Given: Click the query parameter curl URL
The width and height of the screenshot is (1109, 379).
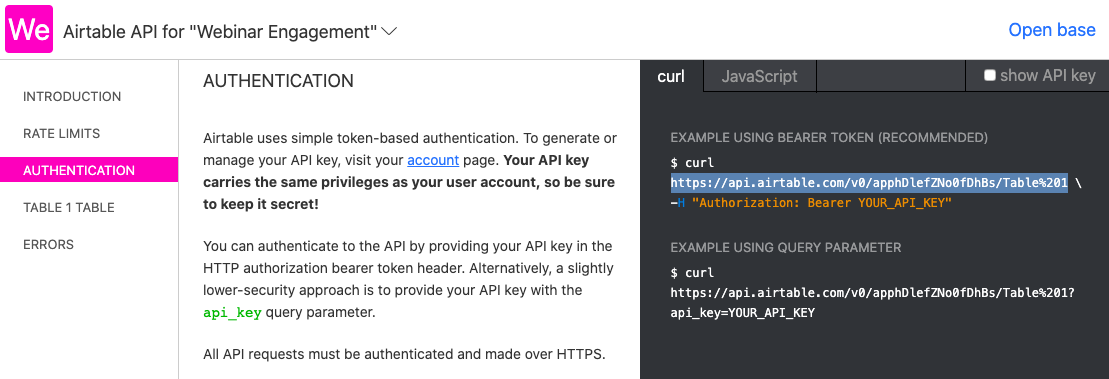Looking at the screenshot, I should [x=873, y=292].
